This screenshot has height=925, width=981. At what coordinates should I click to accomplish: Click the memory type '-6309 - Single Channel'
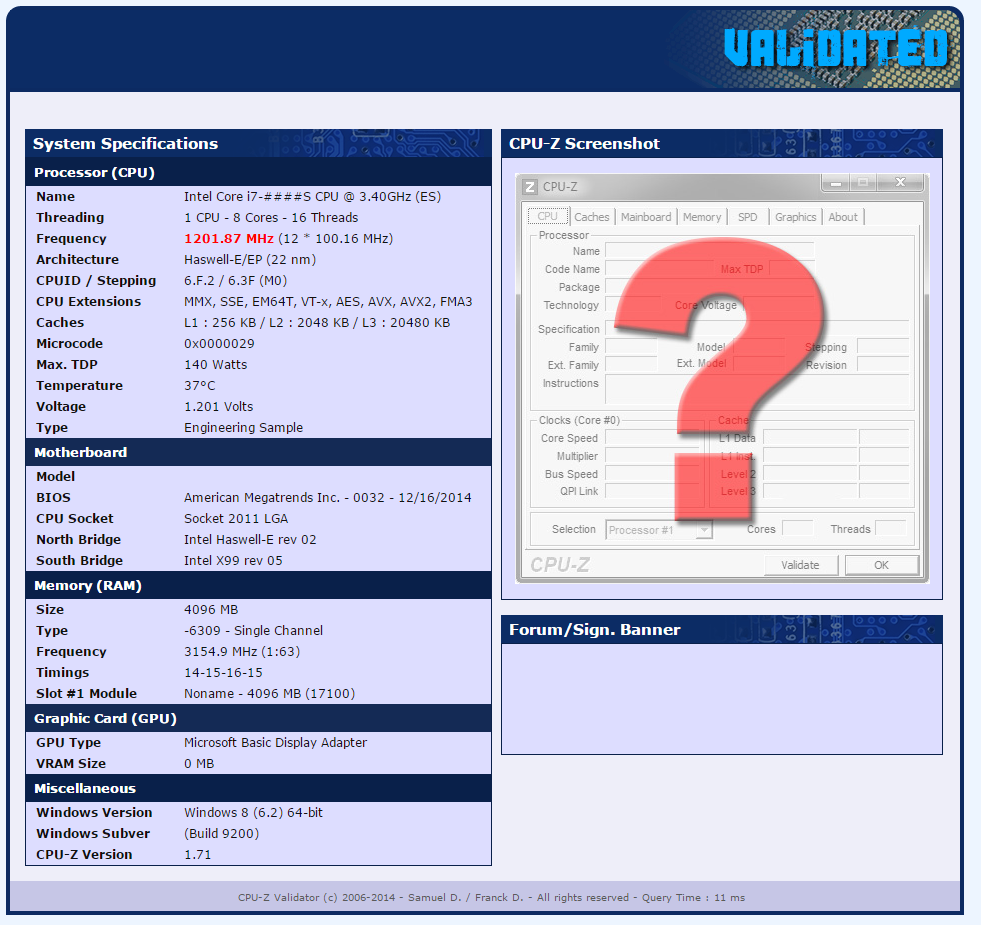click(253, 631)
